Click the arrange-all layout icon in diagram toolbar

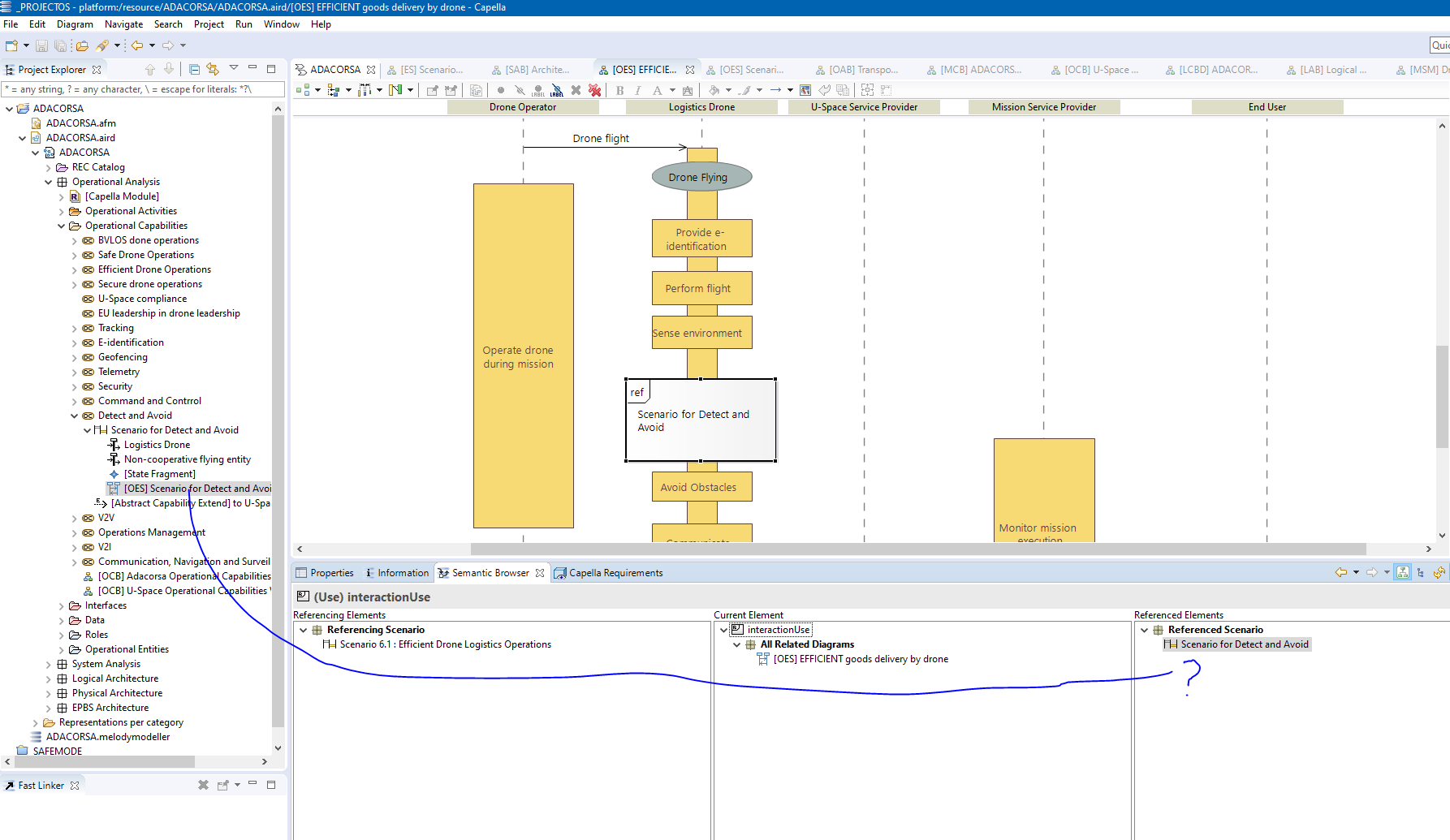[303, 90]
